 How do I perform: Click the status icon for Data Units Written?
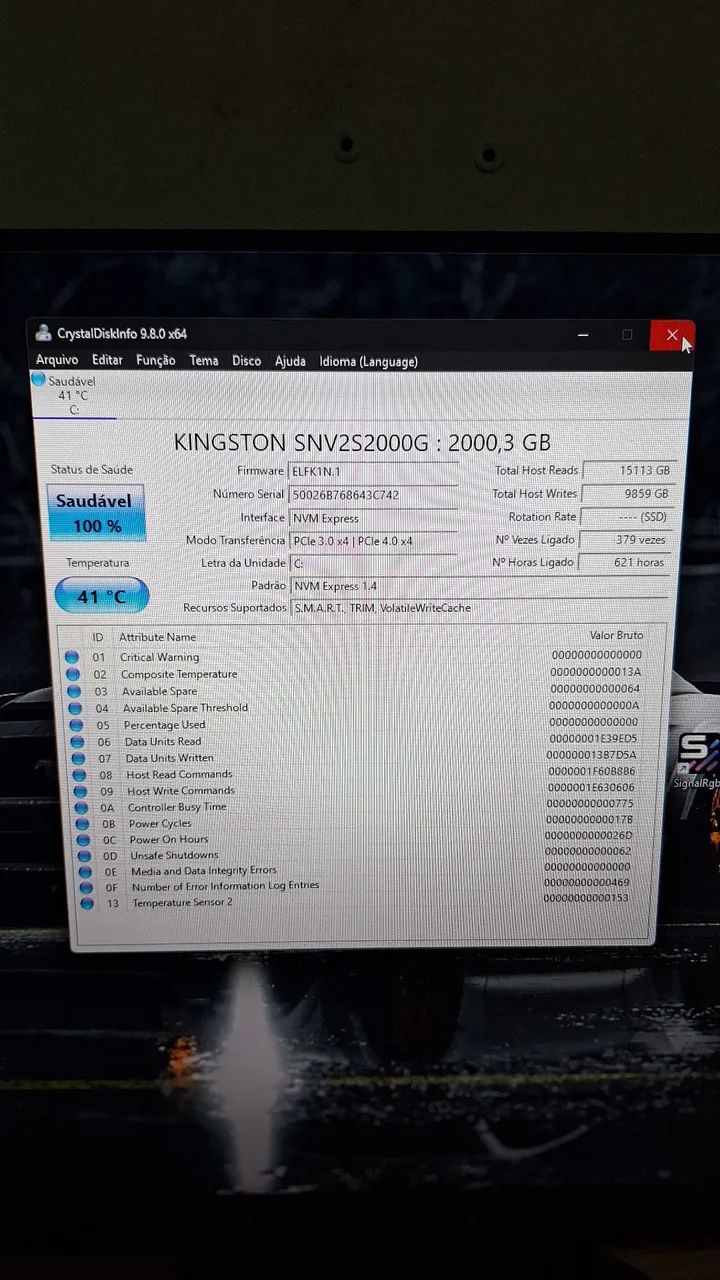click(x=78, y=758)
